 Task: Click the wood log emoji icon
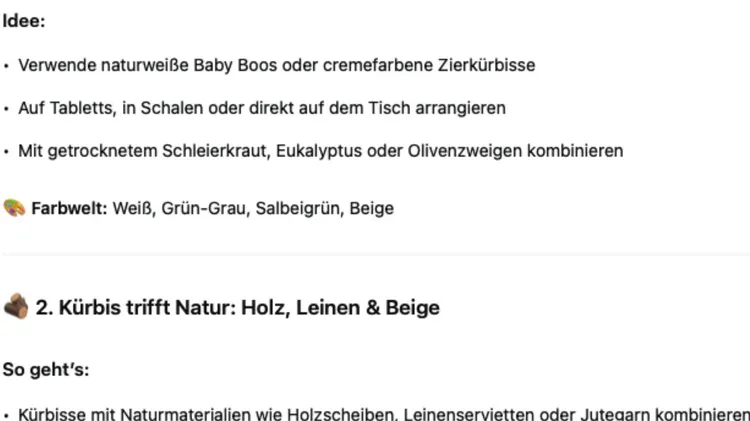(x=16, y=306)
